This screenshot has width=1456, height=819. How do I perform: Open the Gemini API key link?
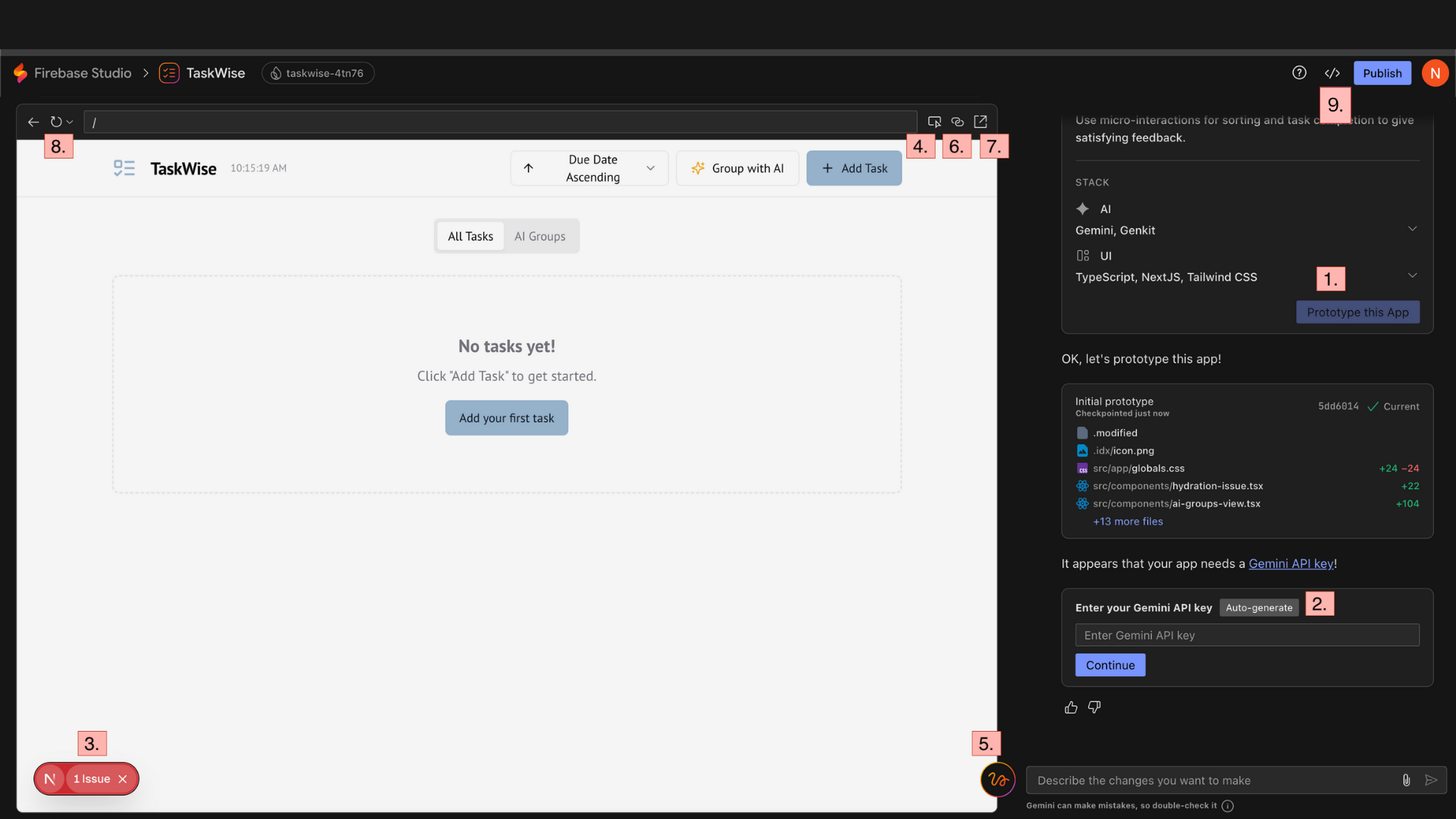click(1291, 563)
